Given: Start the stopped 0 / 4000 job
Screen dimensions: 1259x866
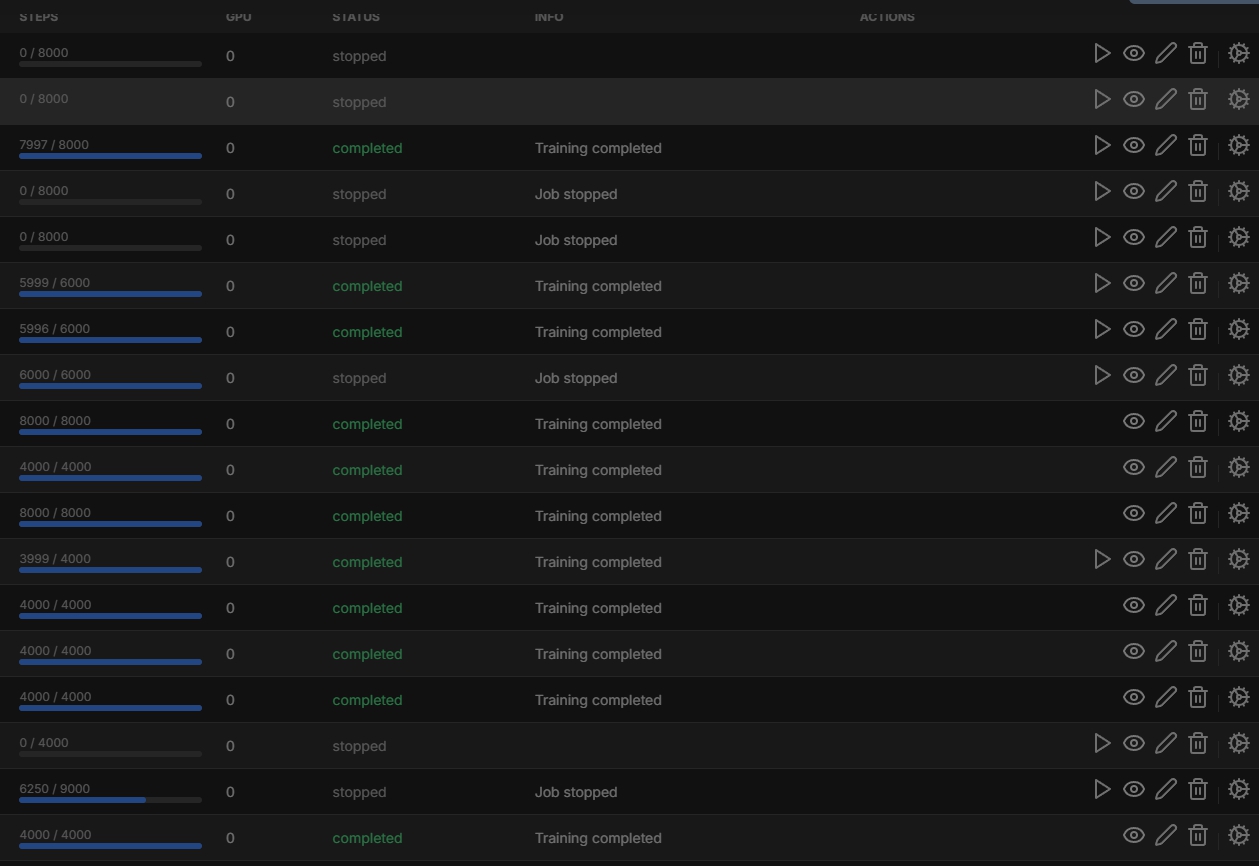Looking at the screenshot, I should point(1102,743).
